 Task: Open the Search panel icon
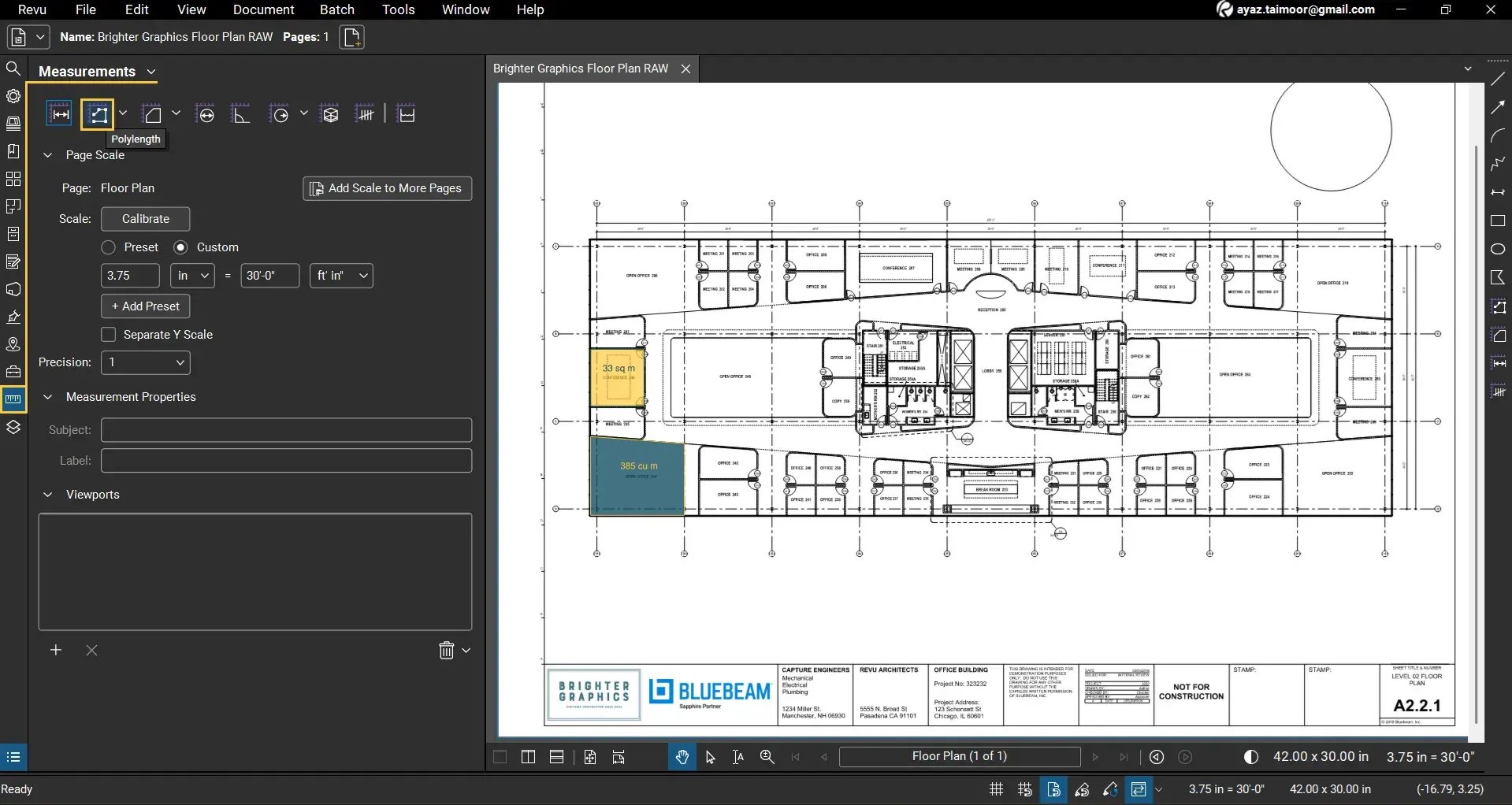[x=13, y=69]
